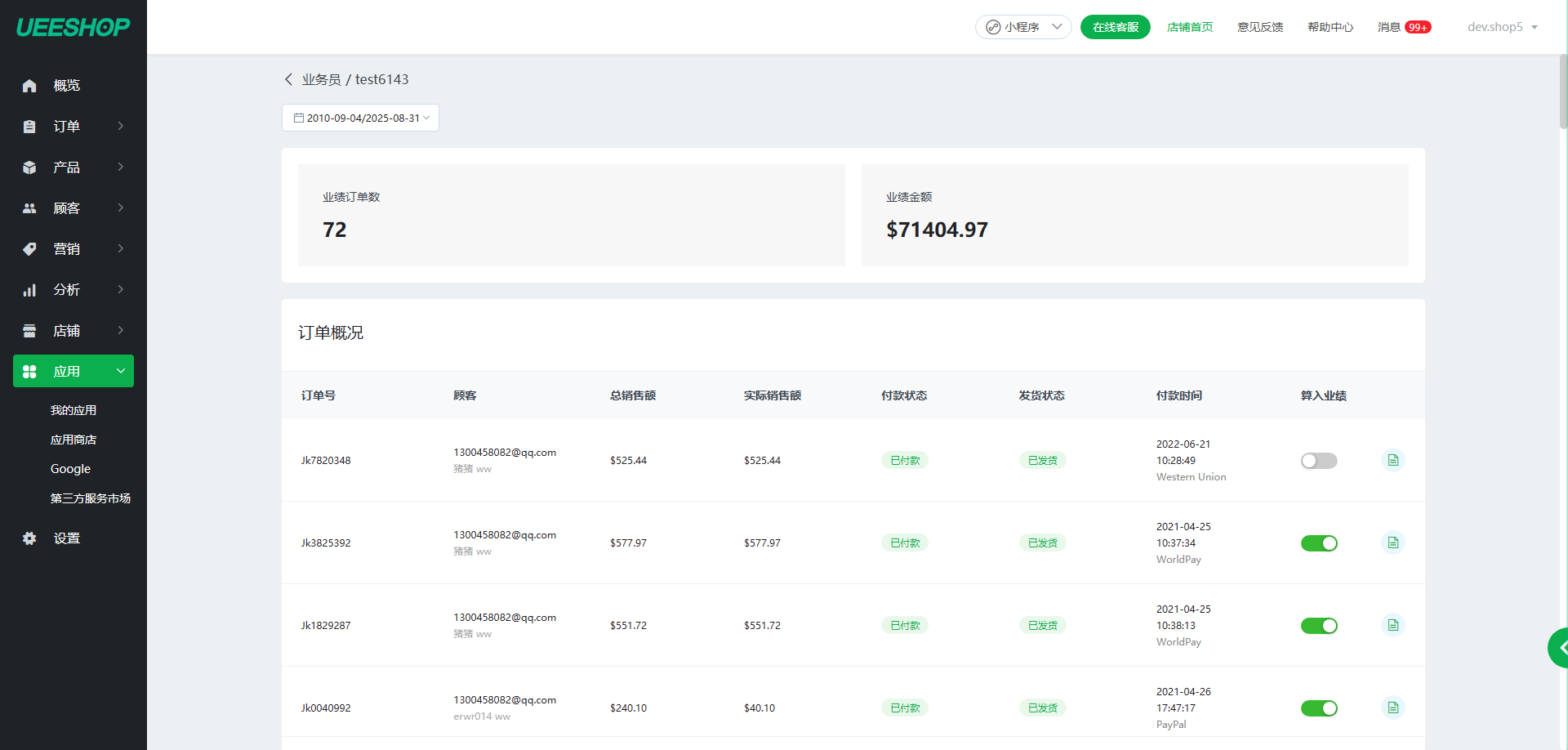The height and width of the screenshot is (750, 1568).
Task: Open order detail icon for Jk3825392
Action: click(1392, 543)
